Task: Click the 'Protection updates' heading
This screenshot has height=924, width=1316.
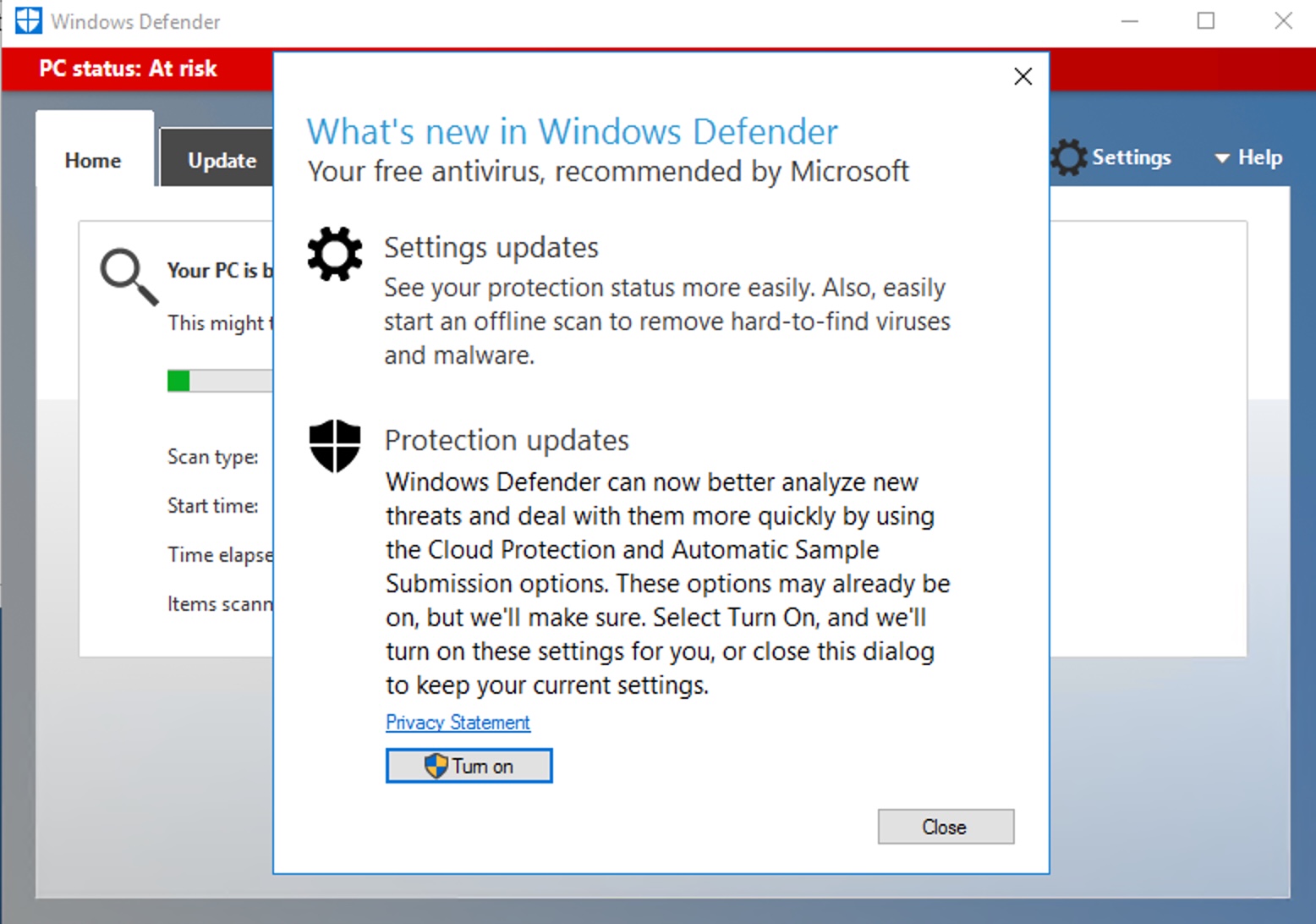Action: click(507, 441)
